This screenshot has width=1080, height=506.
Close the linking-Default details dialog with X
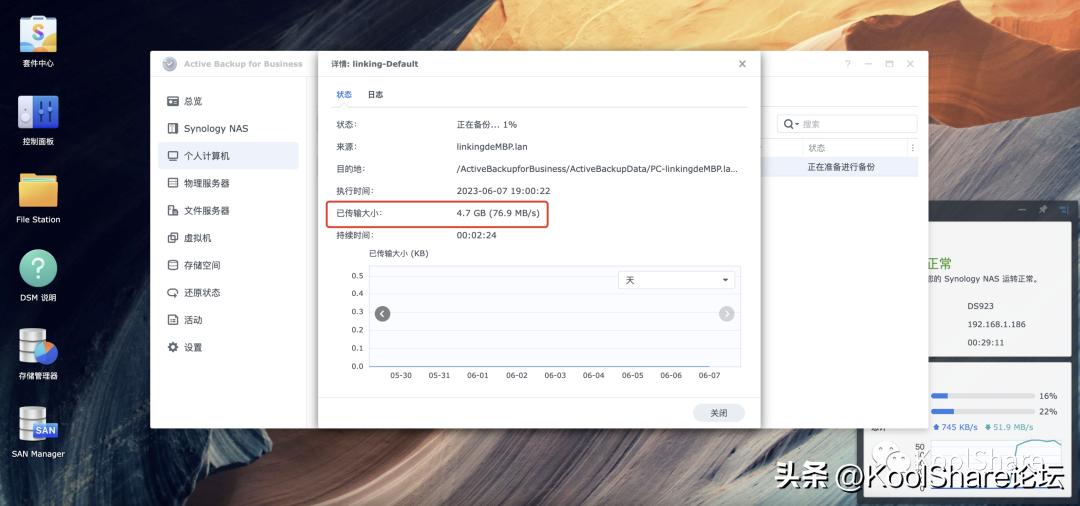[x=742, y=64]
